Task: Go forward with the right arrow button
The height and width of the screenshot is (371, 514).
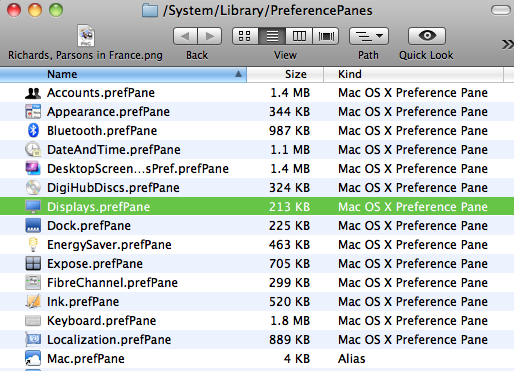Action: 210,36
